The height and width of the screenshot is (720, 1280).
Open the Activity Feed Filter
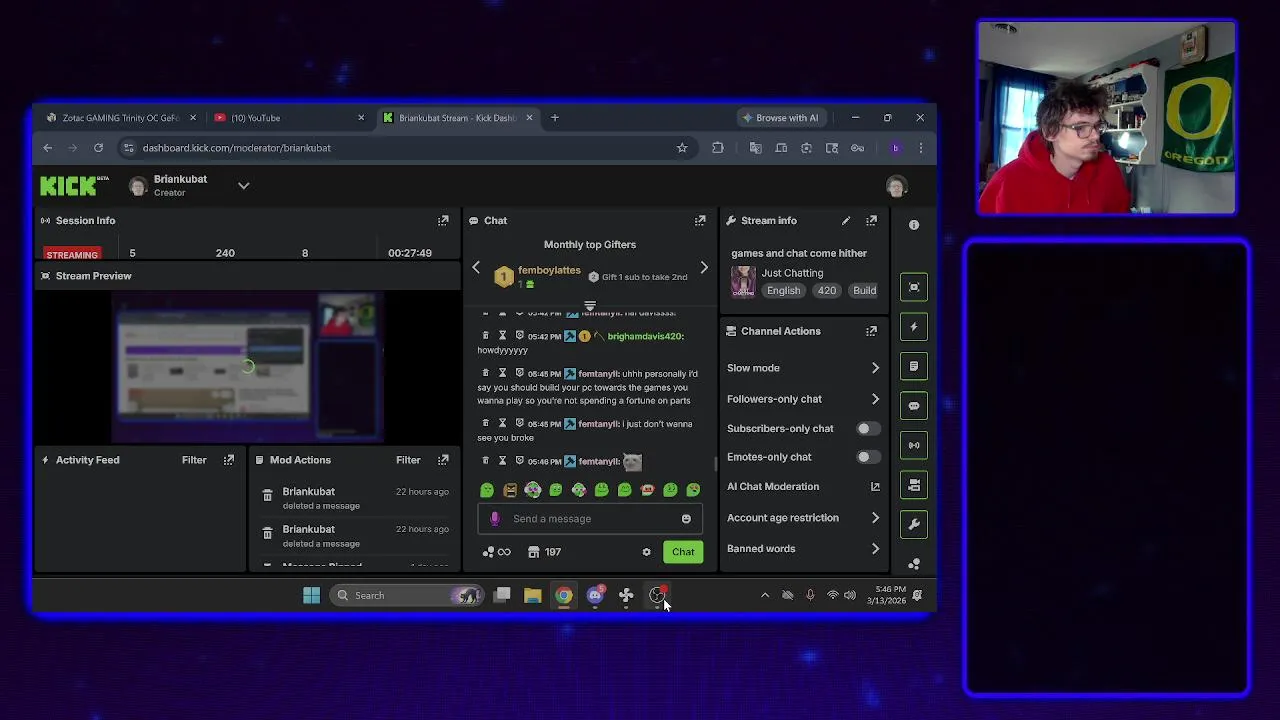[194, 460]
